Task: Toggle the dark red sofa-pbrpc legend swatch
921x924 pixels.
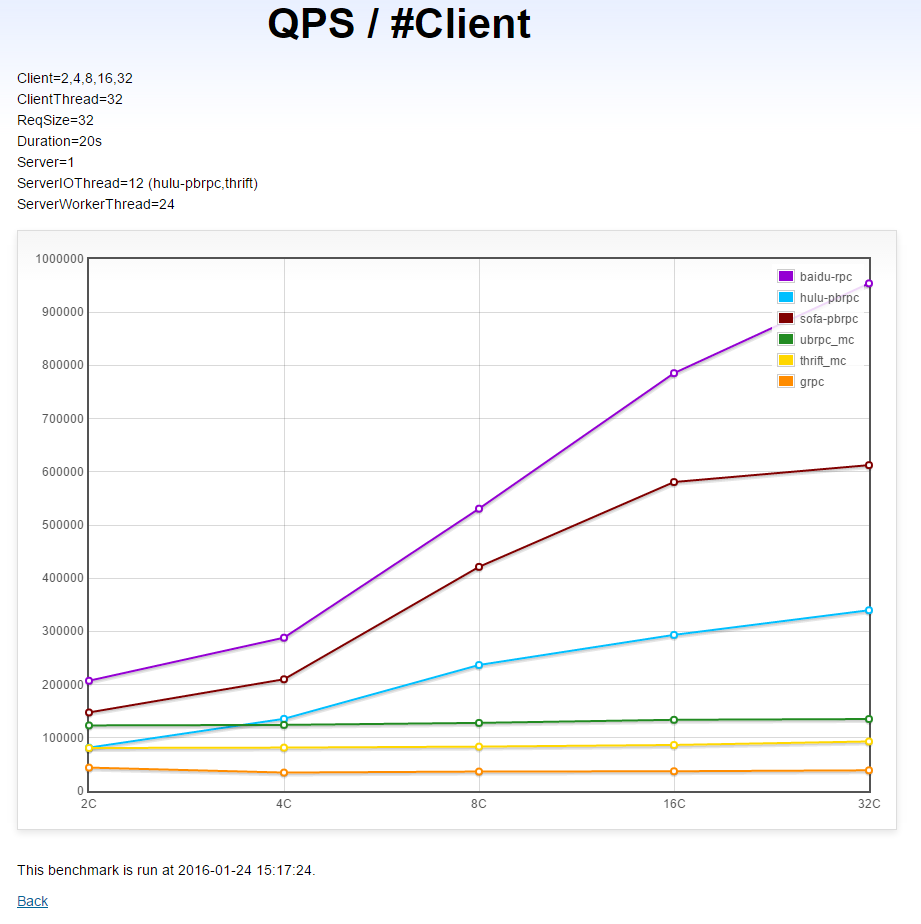Action: [786, 318]
